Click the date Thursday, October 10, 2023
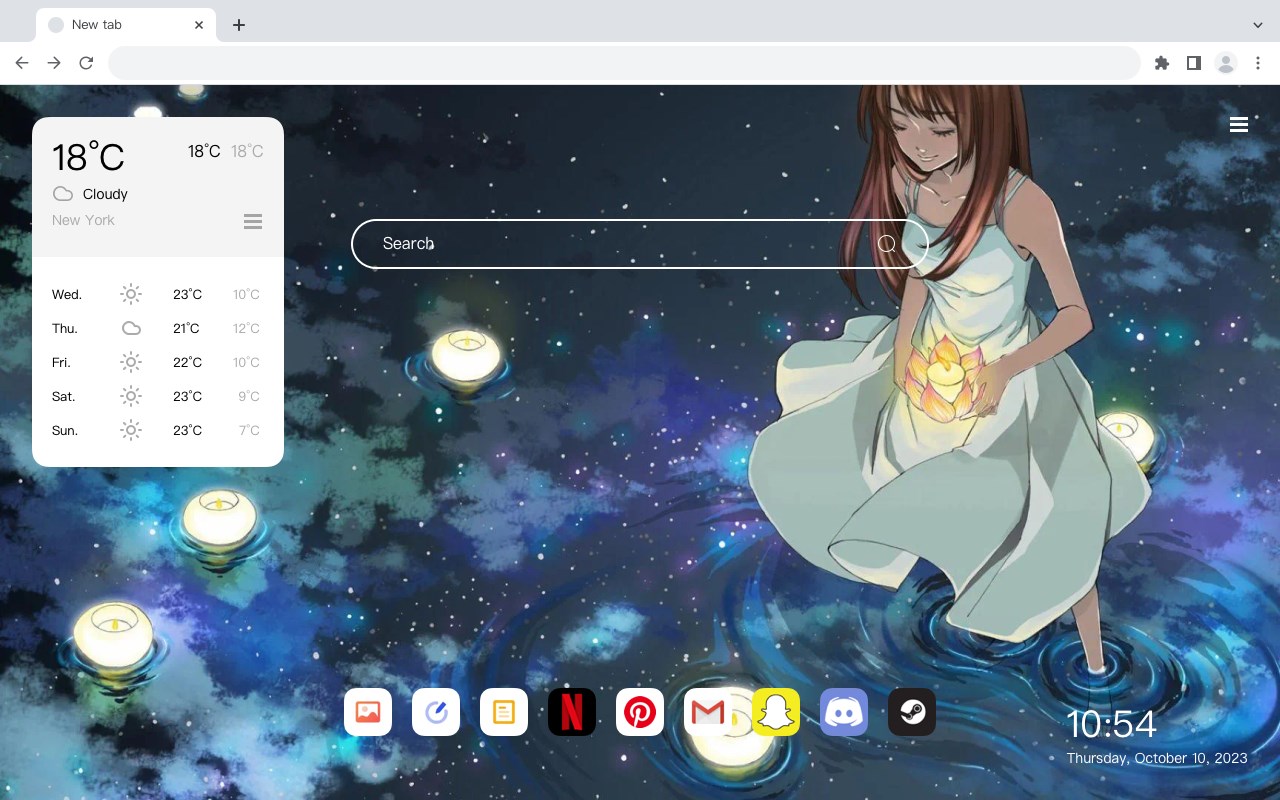The height and width of the screenshot is (800, 1280). coord(1157,758)
